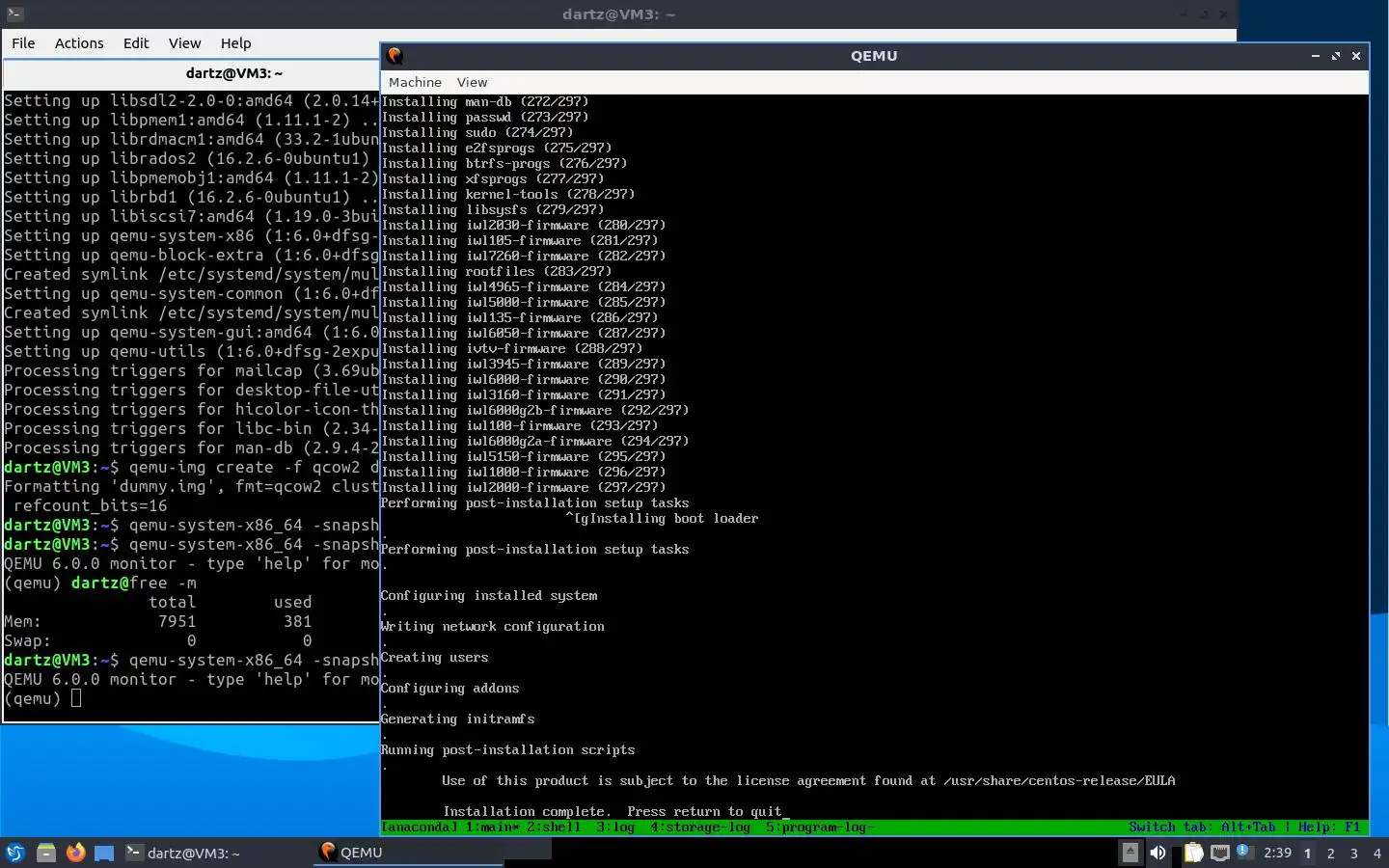Click the 'Help: F1' status text

point(1329,827)
